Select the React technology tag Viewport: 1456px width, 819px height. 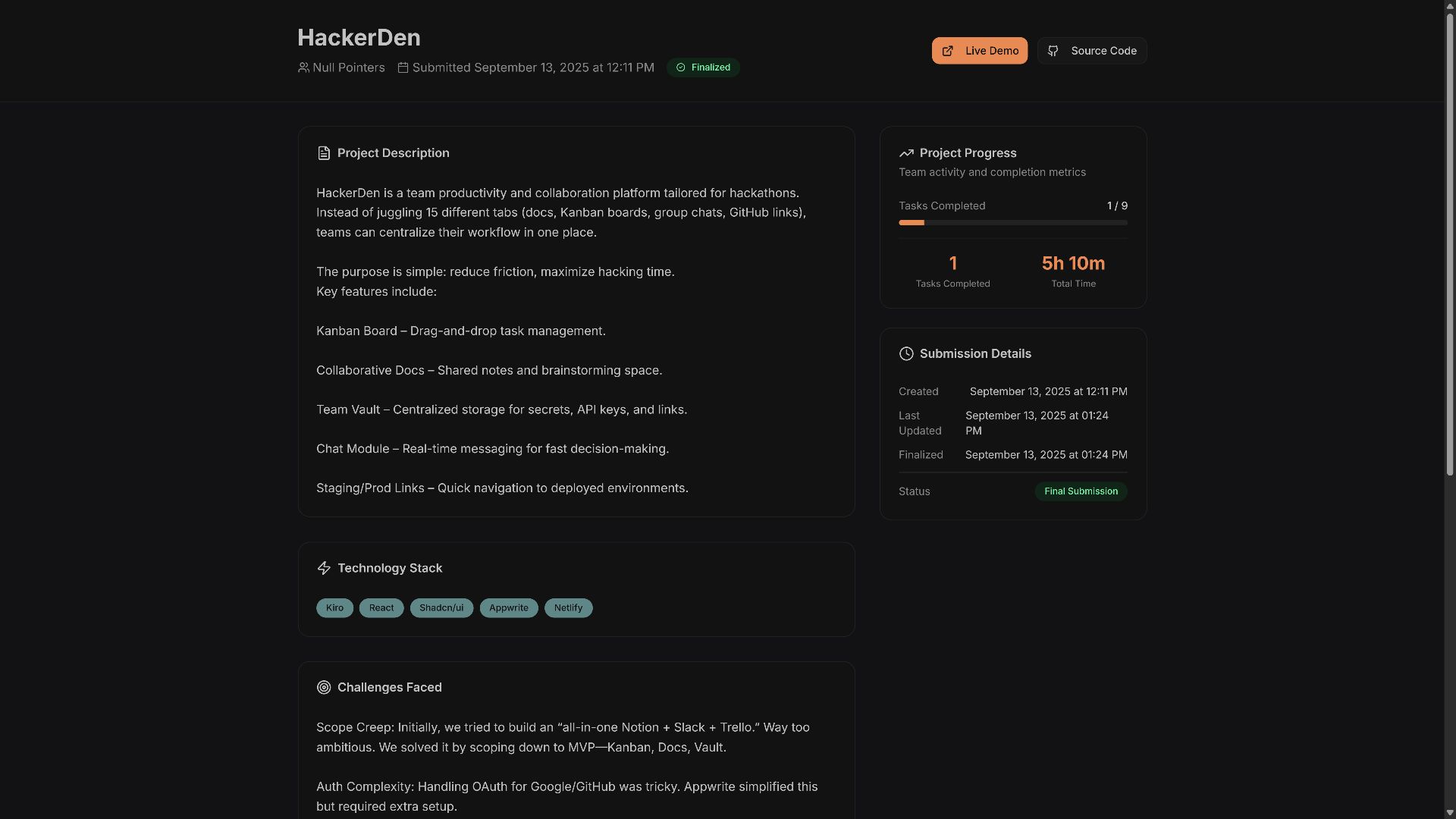tap(381, 607)
